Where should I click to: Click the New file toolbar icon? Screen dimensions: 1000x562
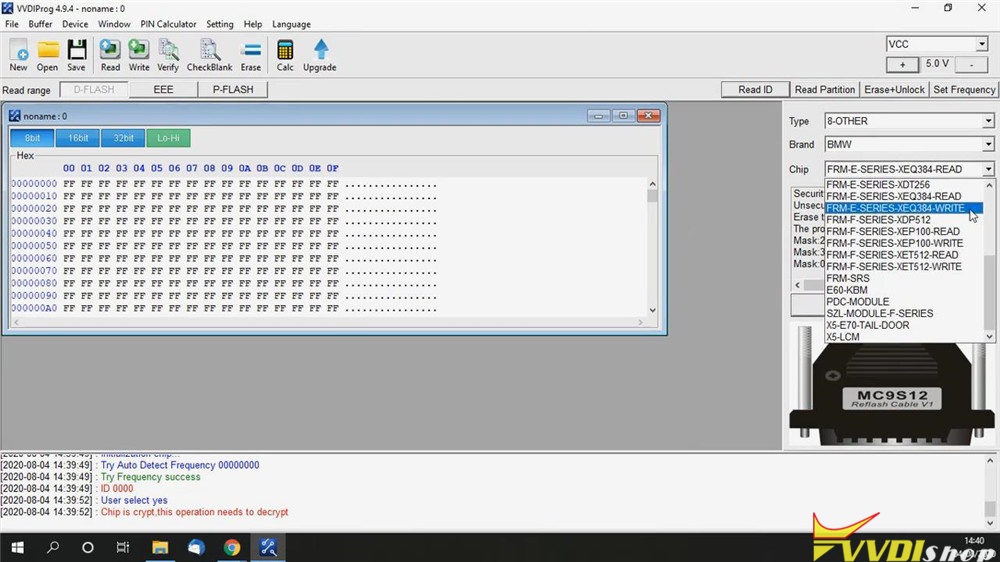(18, 55)
